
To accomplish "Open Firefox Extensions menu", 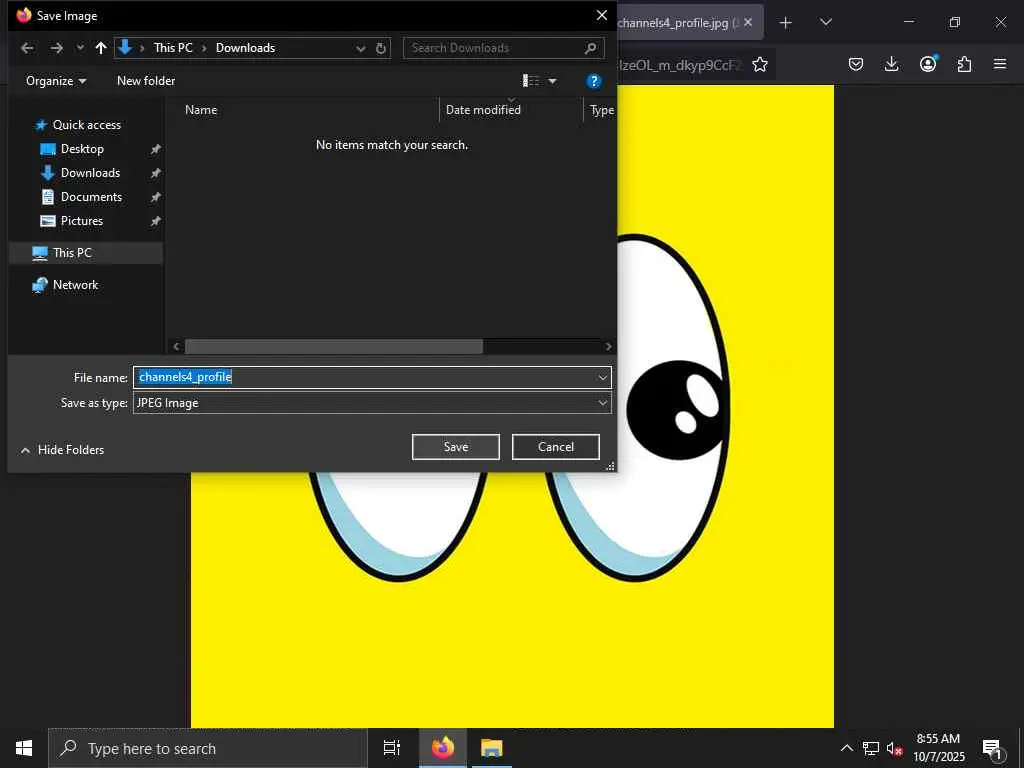I will point(964,65).
